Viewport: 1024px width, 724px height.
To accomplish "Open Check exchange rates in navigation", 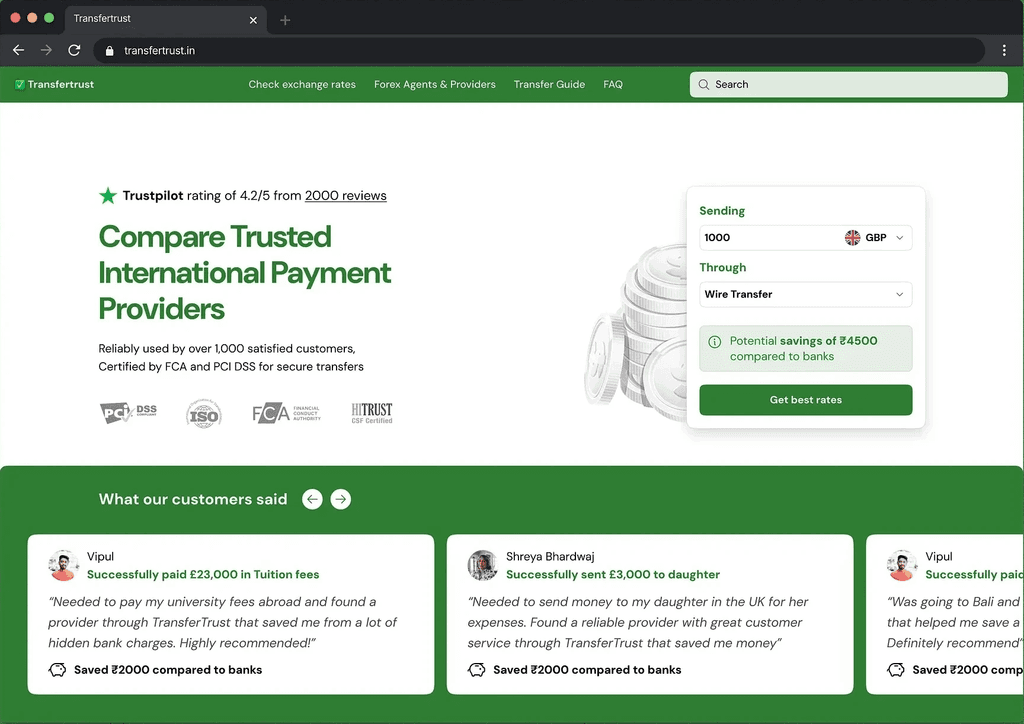I will (302, 84).
